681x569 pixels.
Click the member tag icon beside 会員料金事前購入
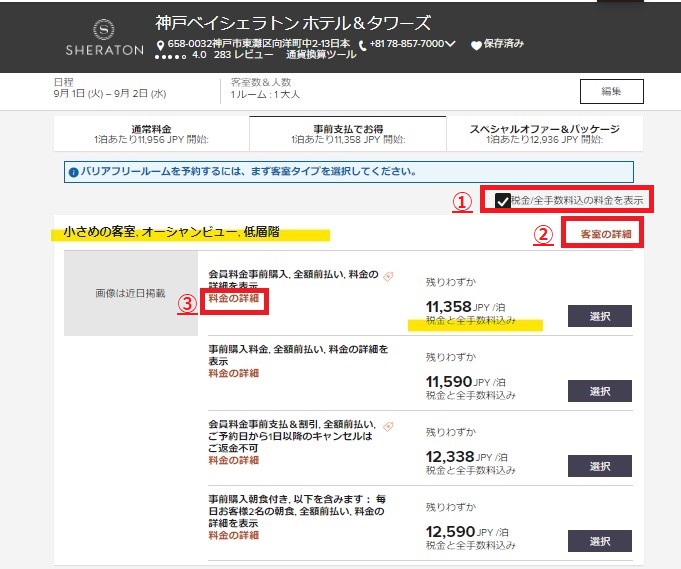tap(388, 276)
